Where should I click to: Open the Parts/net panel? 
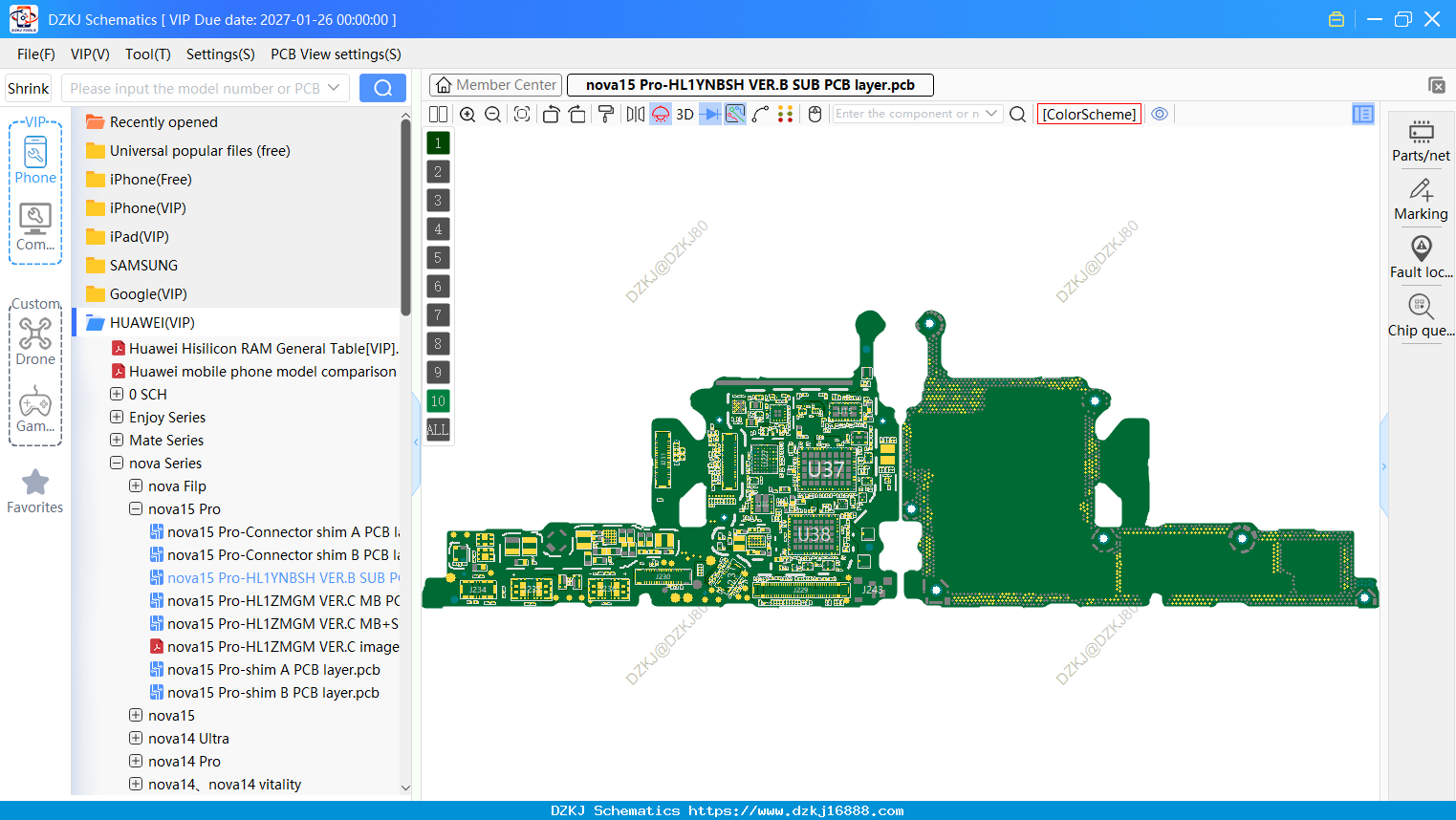coord(1421,141)
